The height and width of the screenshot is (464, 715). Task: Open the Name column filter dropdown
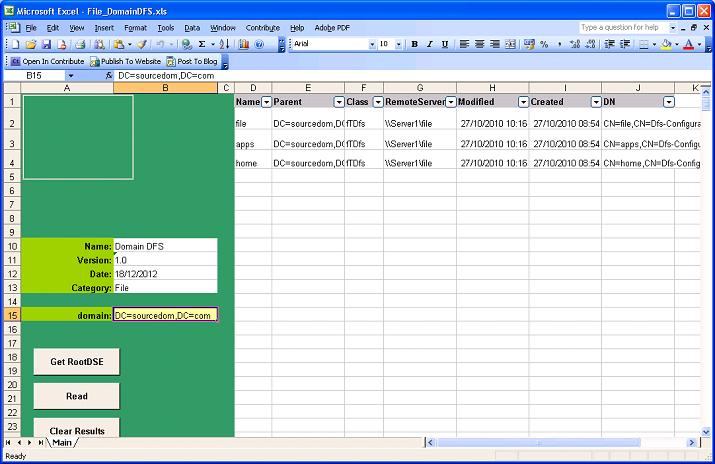coord(266,102)
